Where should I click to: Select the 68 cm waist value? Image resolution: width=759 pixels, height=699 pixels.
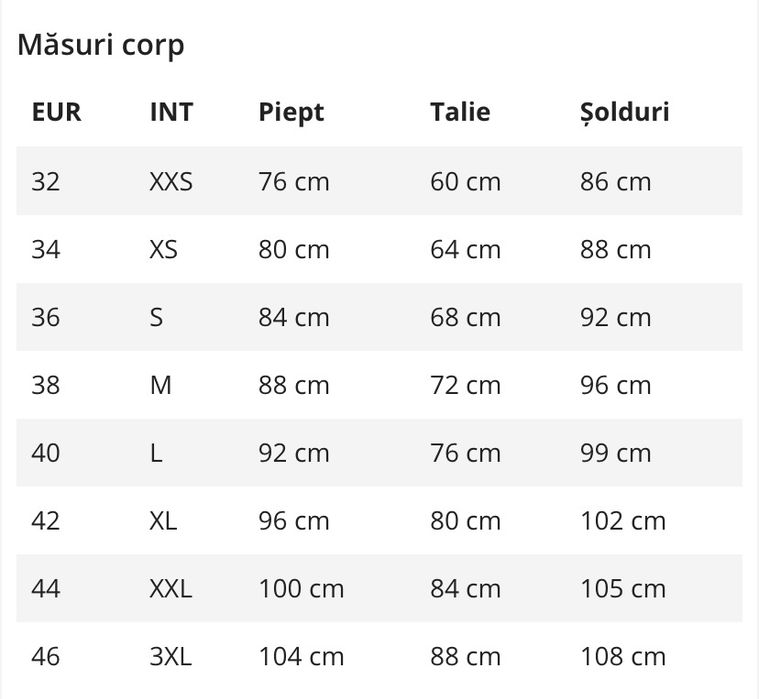(465, 318)
